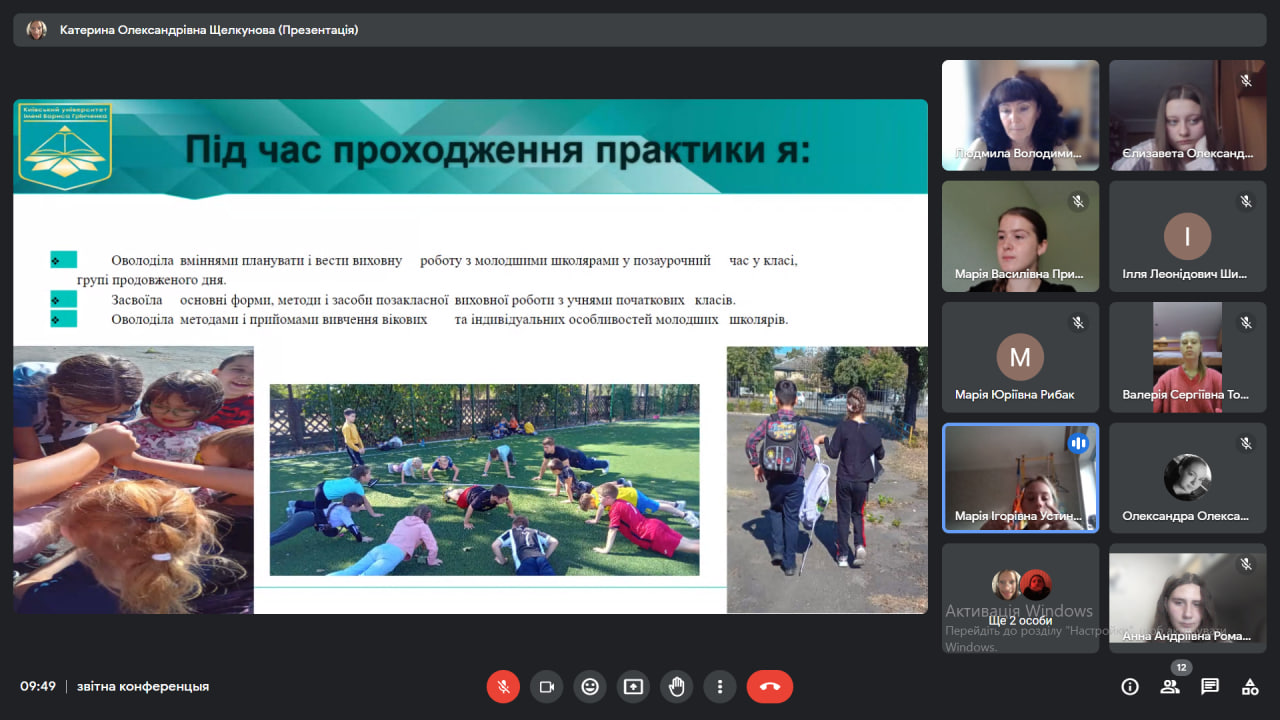Show the participants people panel
1280x720 pixels.
point(1169,687)
